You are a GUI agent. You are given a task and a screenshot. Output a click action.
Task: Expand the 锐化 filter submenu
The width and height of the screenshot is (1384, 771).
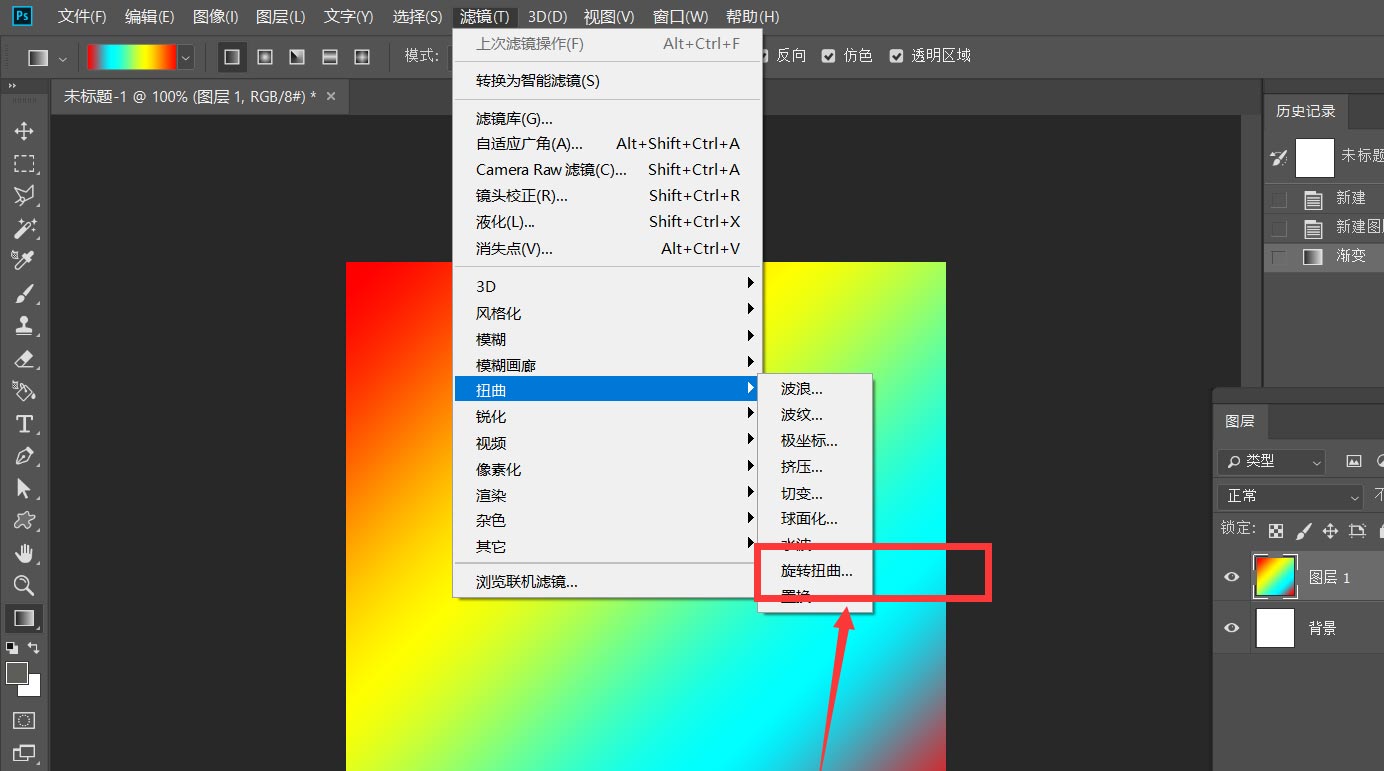tap(608, 416)
